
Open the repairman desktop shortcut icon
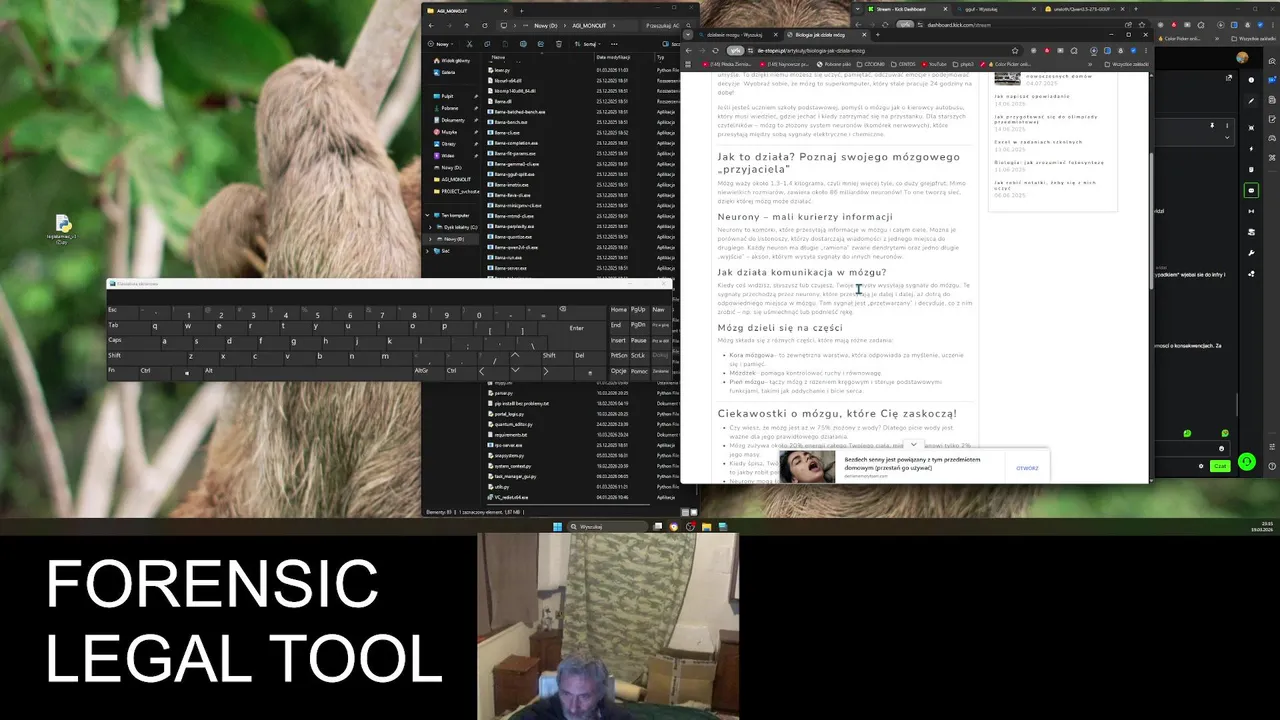tap(62, 229)
